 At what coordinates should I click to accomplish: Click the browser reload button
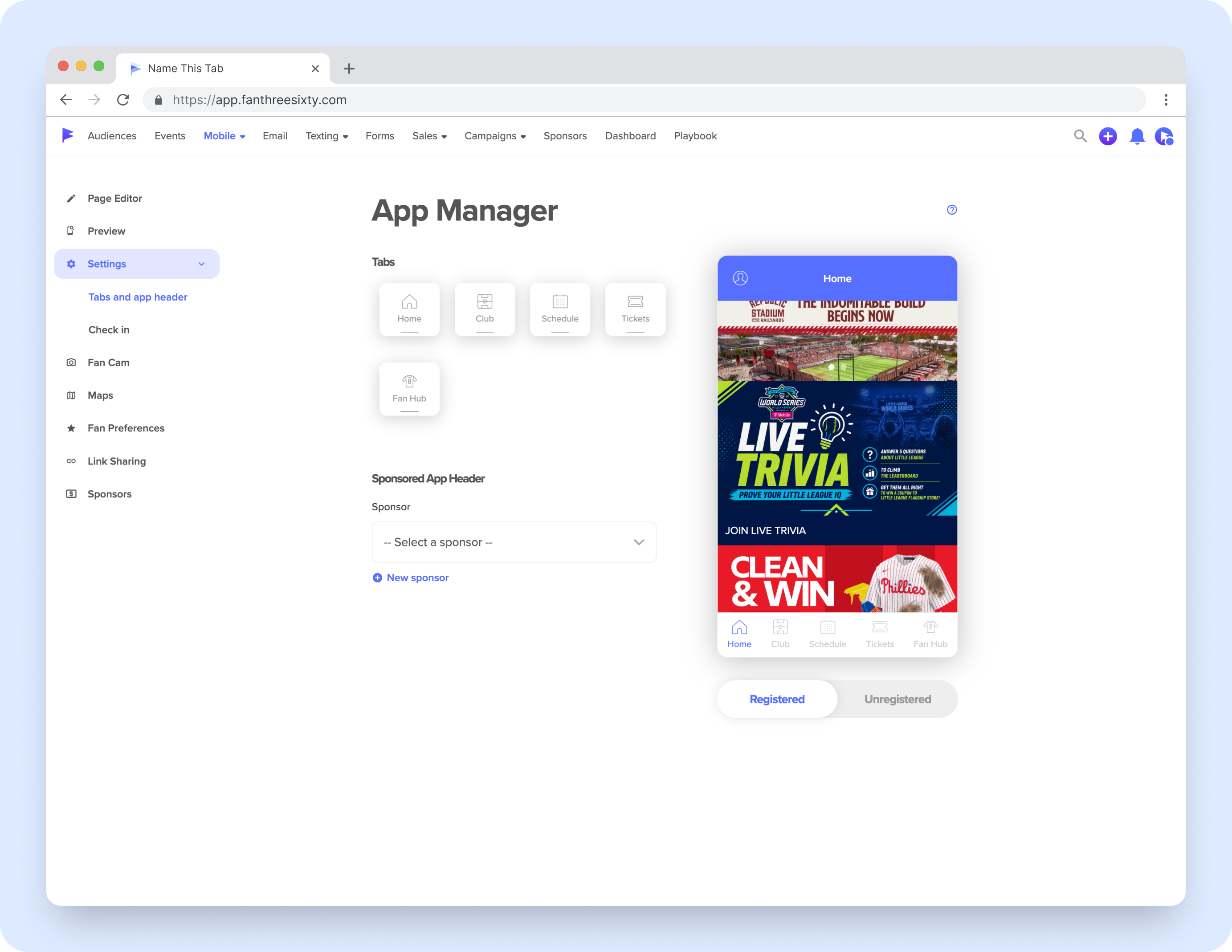click(x=123, y=100)
